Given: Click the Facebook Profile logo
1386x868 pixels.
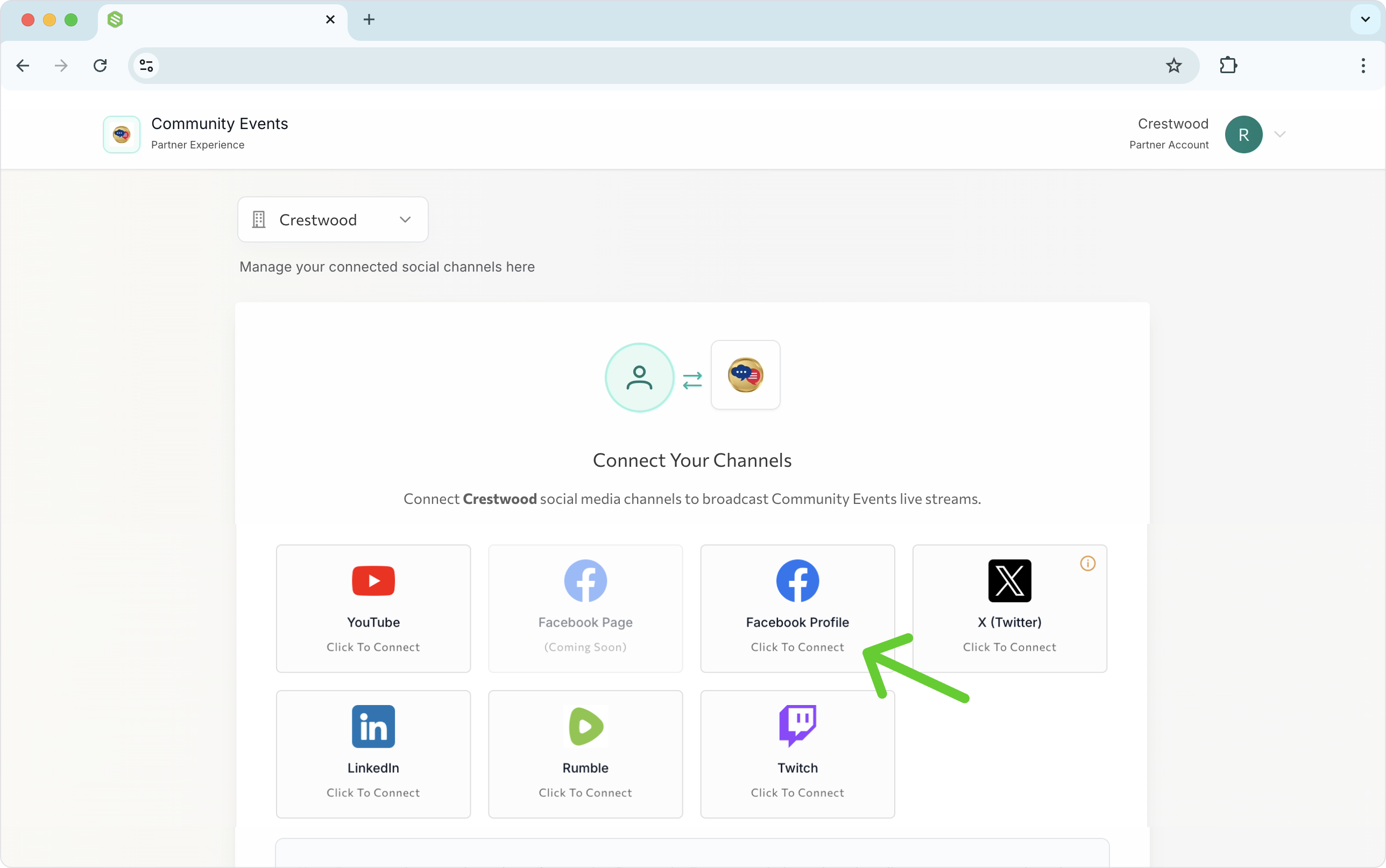Looking at the screenshot, I should pos(797,581).
